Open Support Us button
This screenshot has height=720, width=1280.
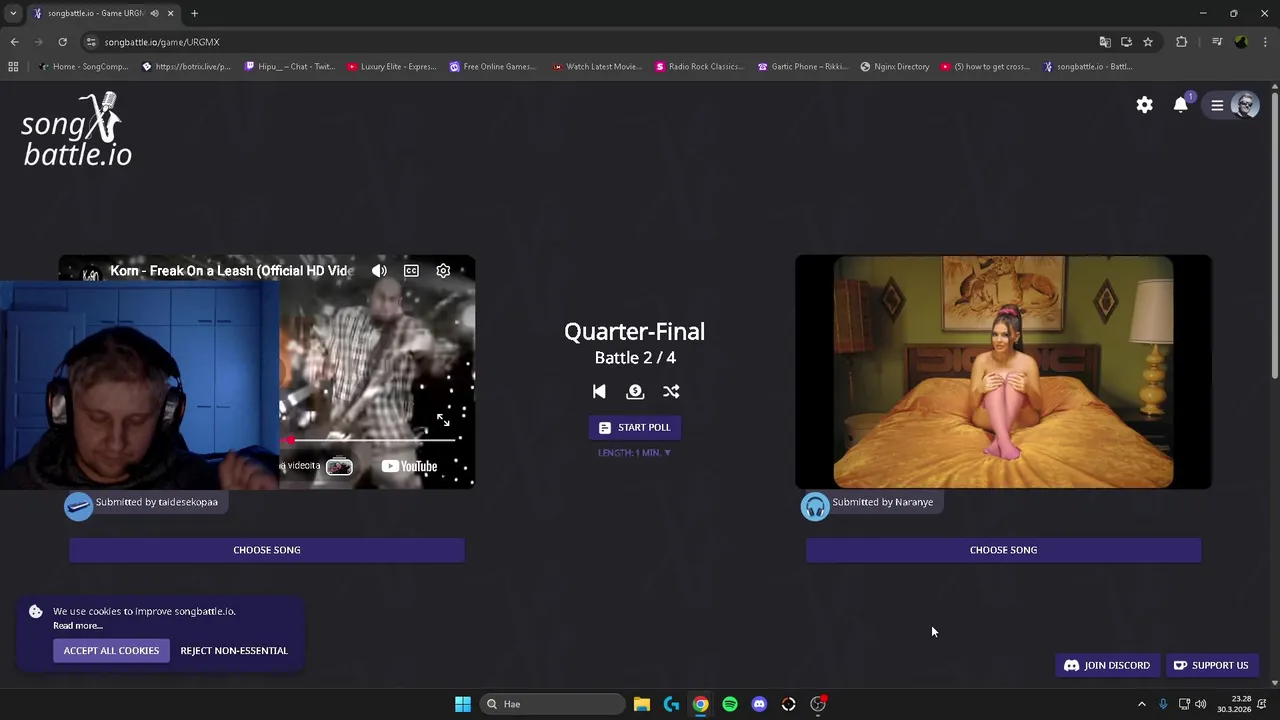point(1211,665)
